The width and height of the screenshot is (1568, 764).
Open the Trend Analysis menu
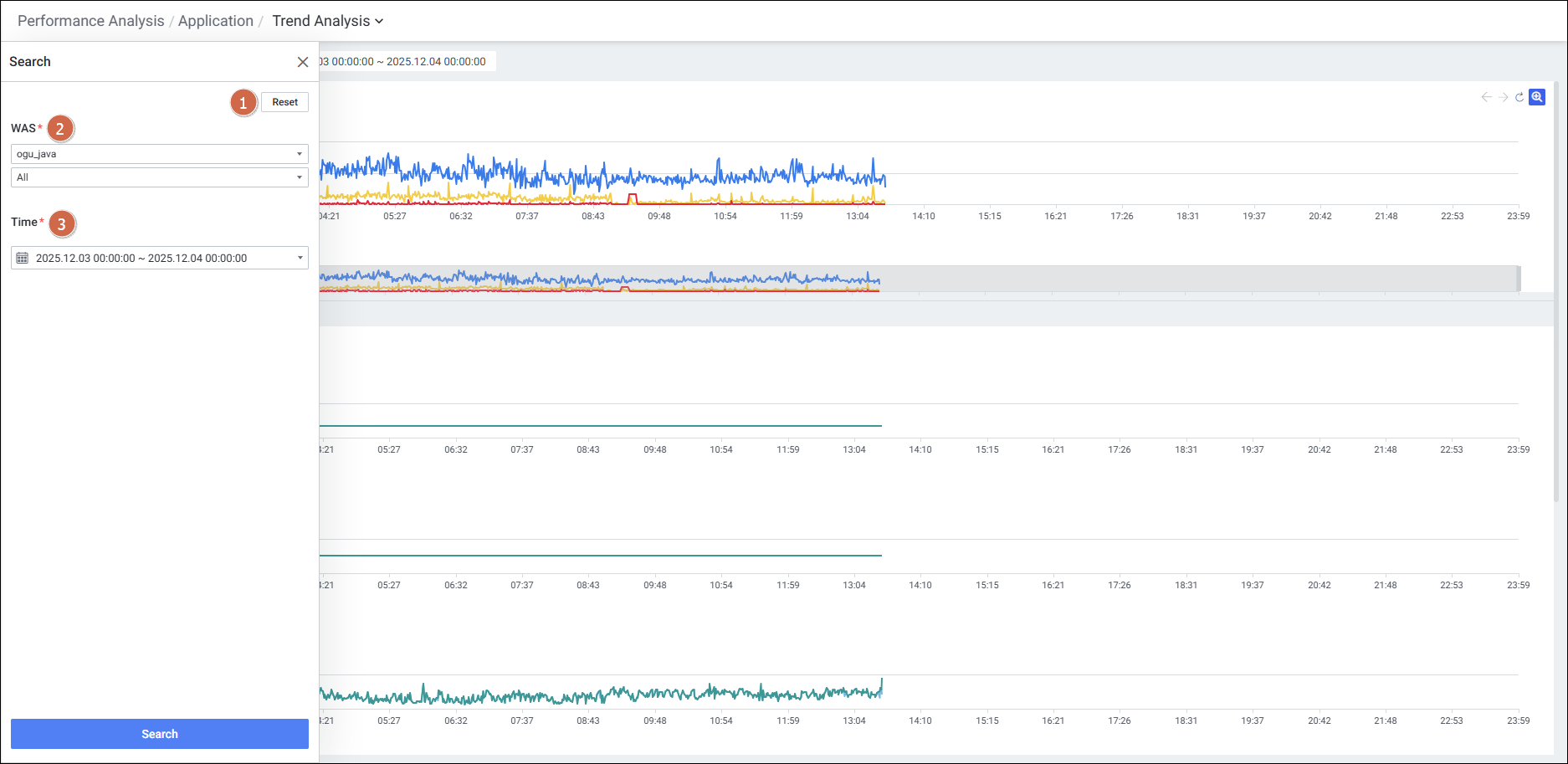click(327, 21)
